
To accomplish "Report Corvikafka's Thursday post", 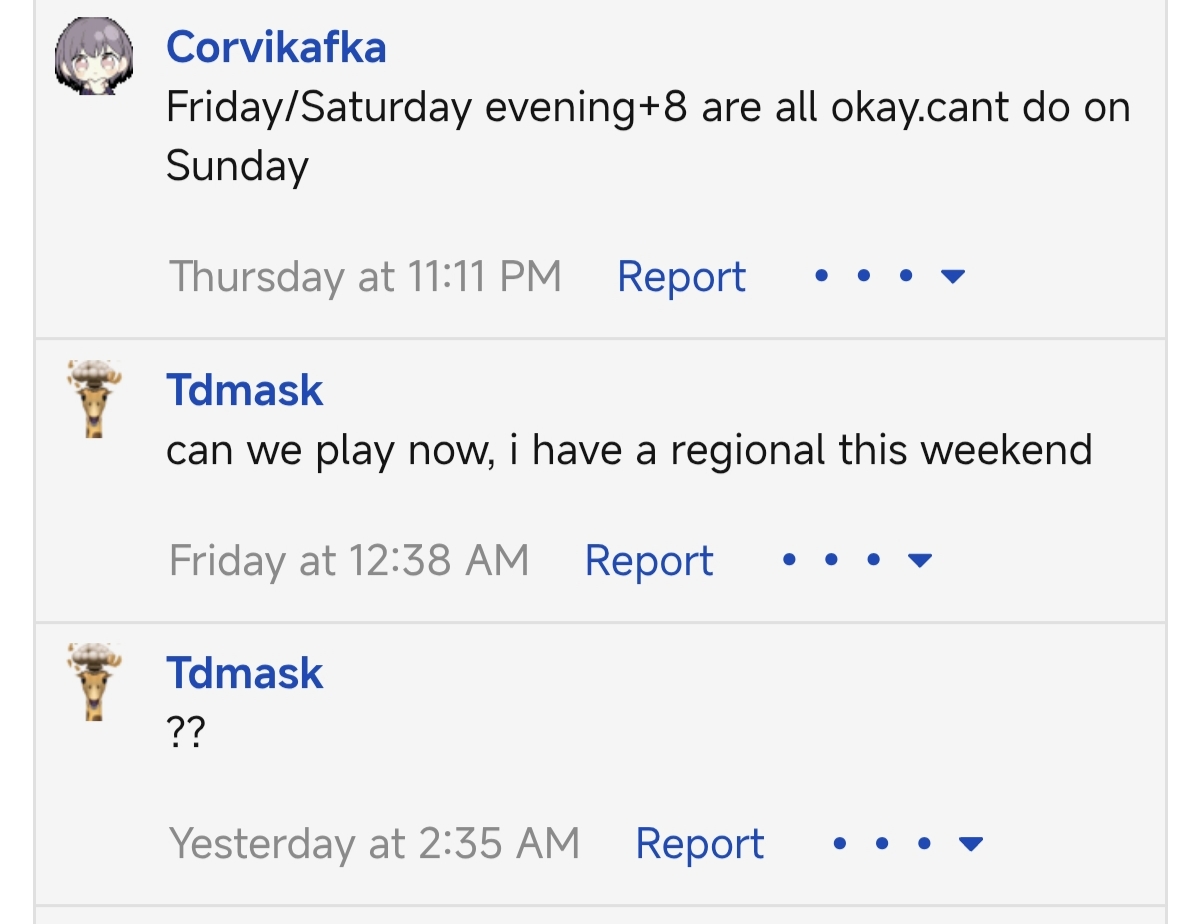I will [x=681, y=277].
